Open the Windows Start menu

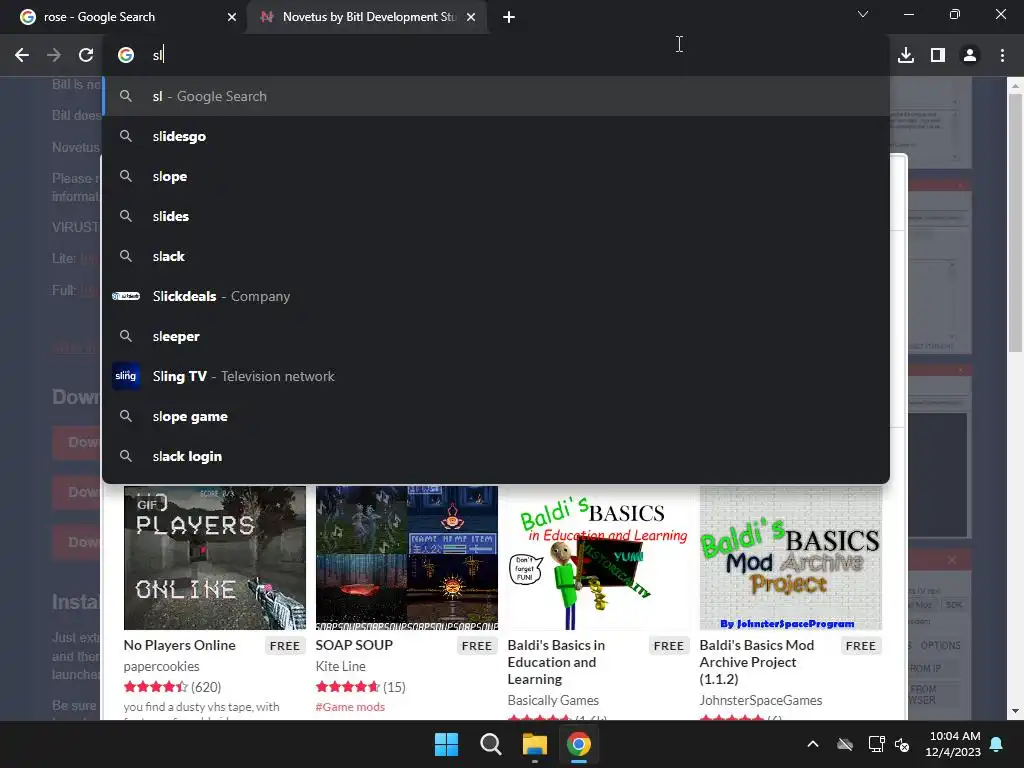coord(447,744)
